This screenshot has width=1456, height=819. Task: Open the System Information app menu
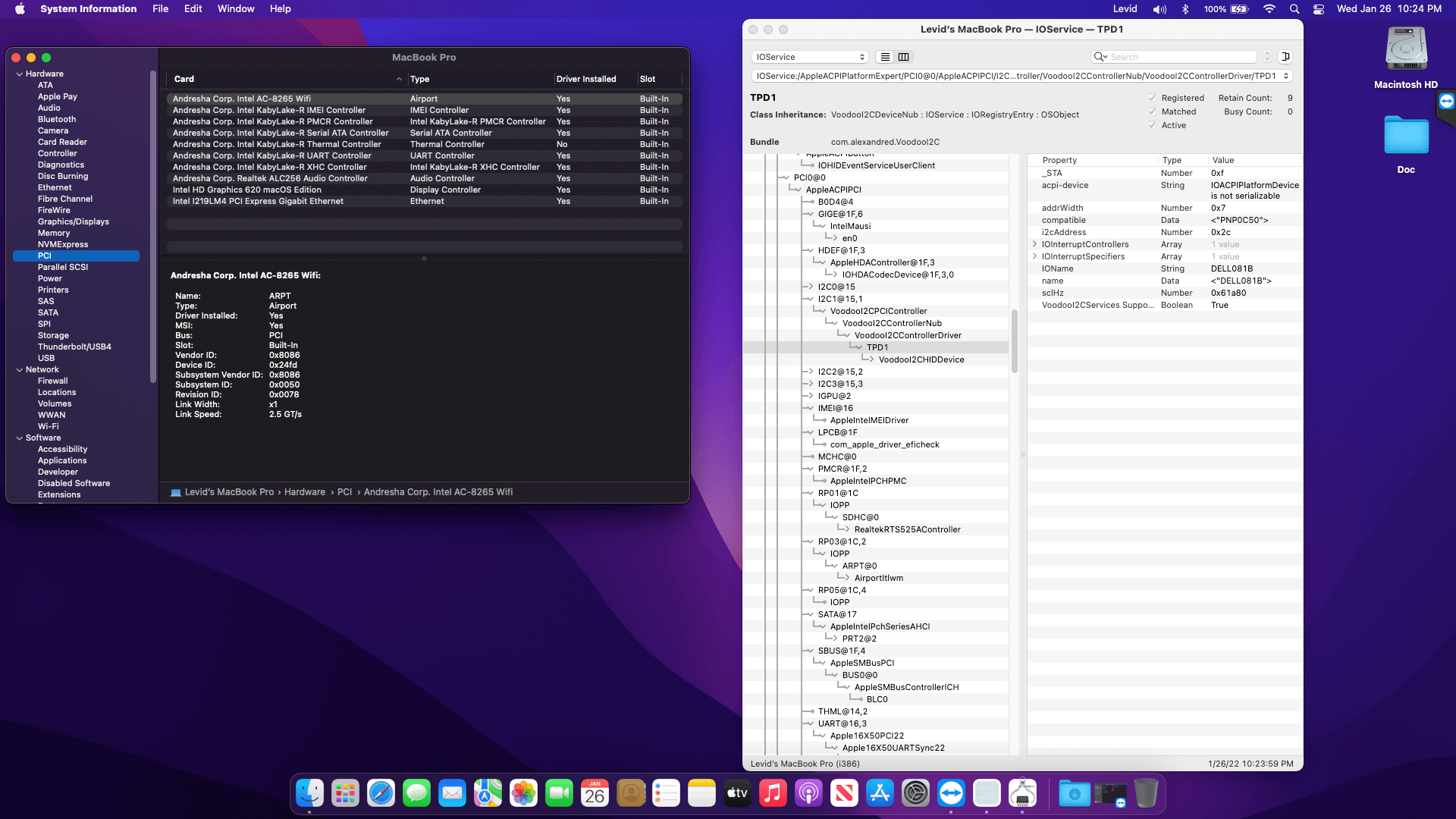click(x=89, y=9)
